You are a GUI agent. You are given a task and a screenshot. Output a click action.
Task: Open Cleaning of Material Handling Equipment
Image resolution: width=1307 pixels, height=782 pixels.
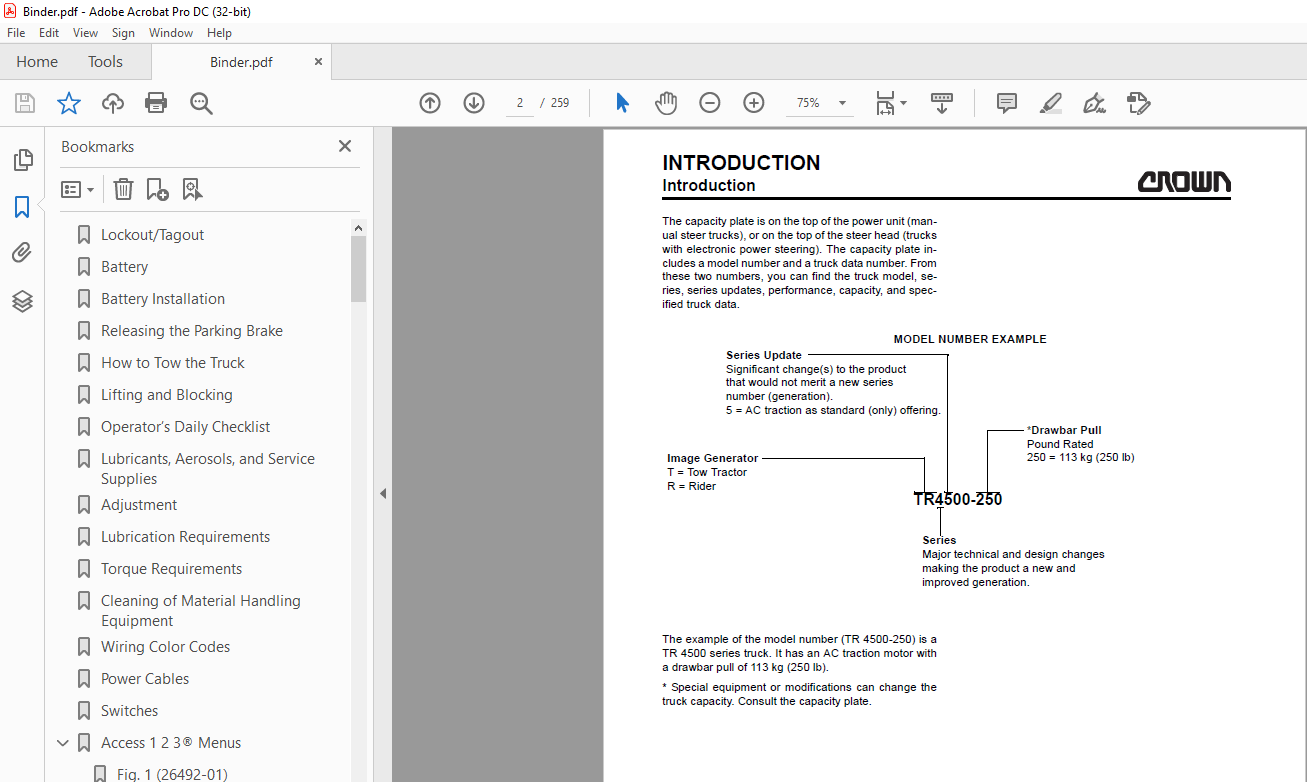pos(201,611)
